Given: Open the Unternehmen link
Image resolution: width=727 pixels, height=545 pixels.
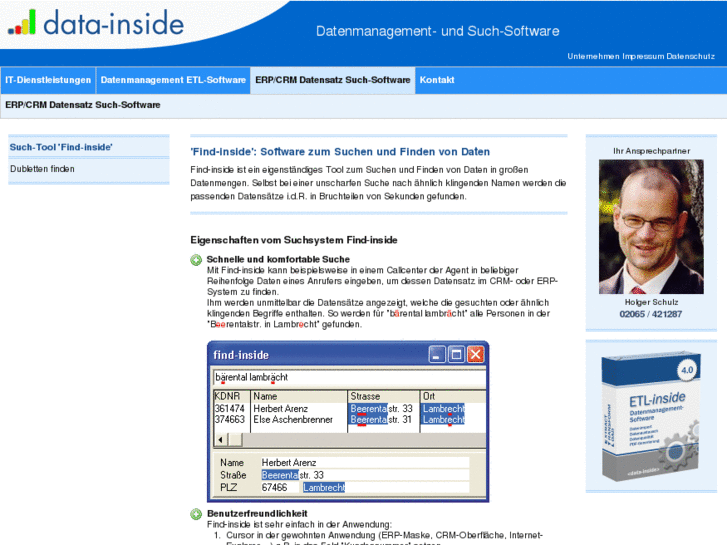Looking at the screenshot, I should click(593, 56).
